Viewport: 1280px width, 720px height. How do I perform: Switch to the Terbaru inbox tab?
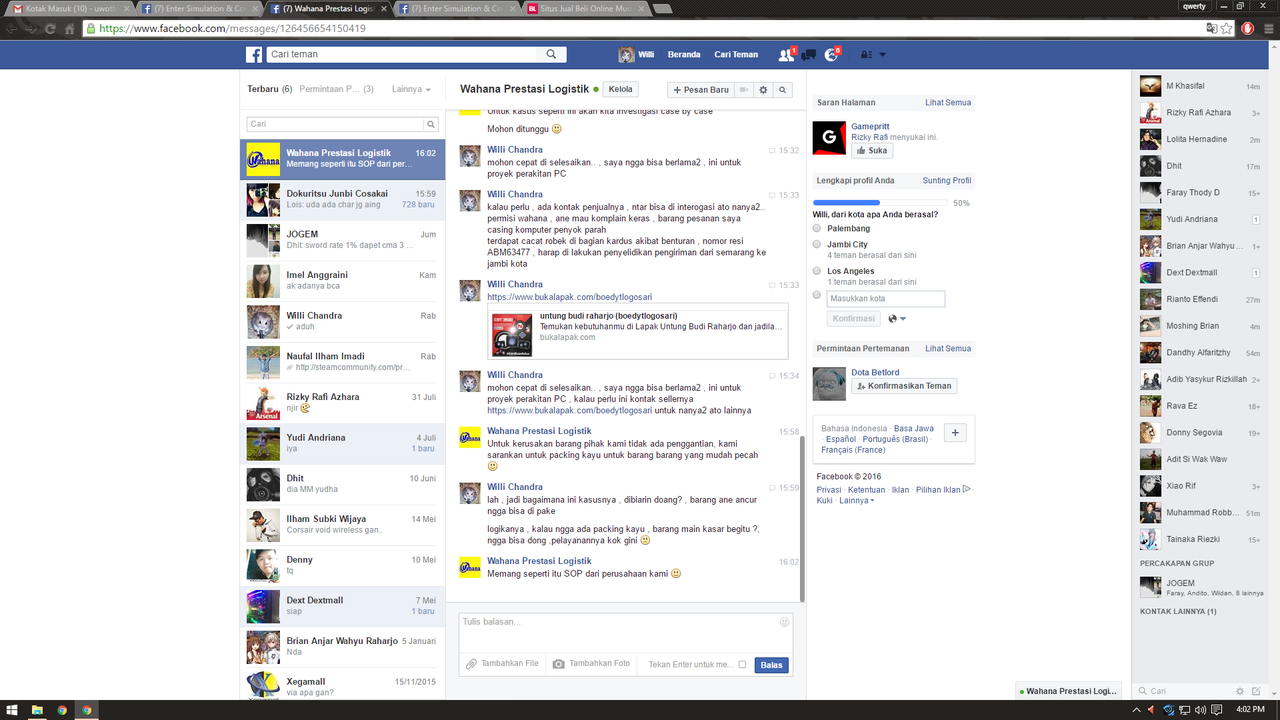269,89
